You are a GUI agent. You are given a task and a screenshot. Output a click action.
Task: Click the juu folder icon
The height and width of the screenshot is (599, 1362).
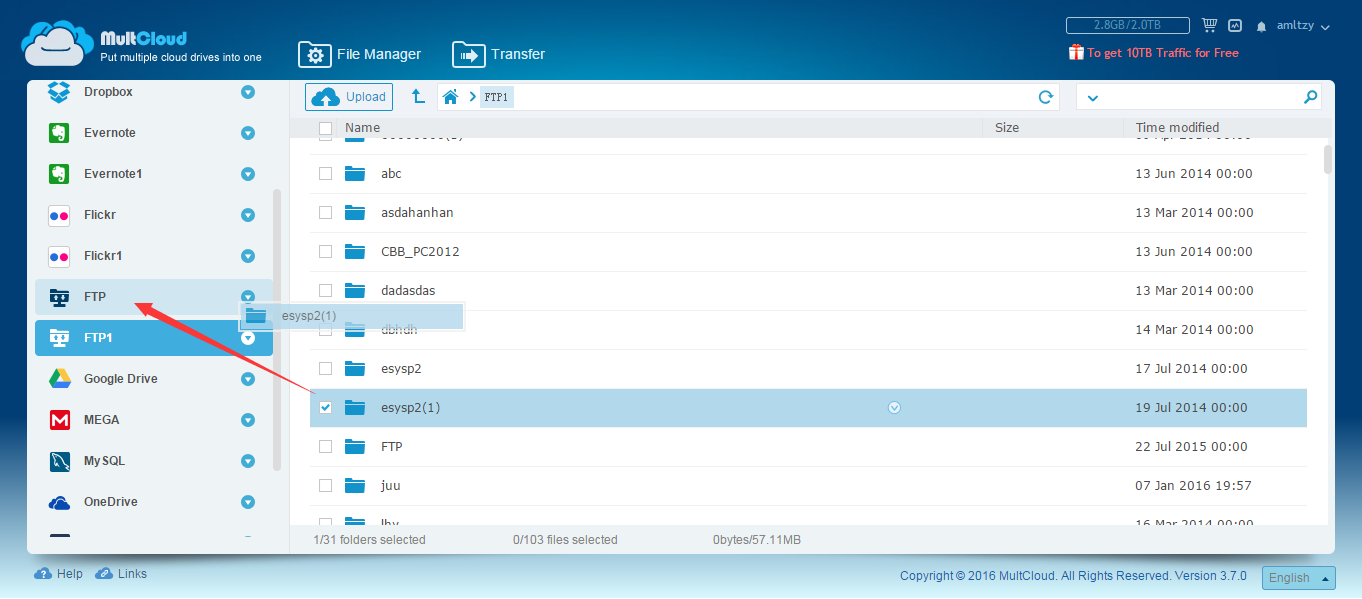click(355, 485)
